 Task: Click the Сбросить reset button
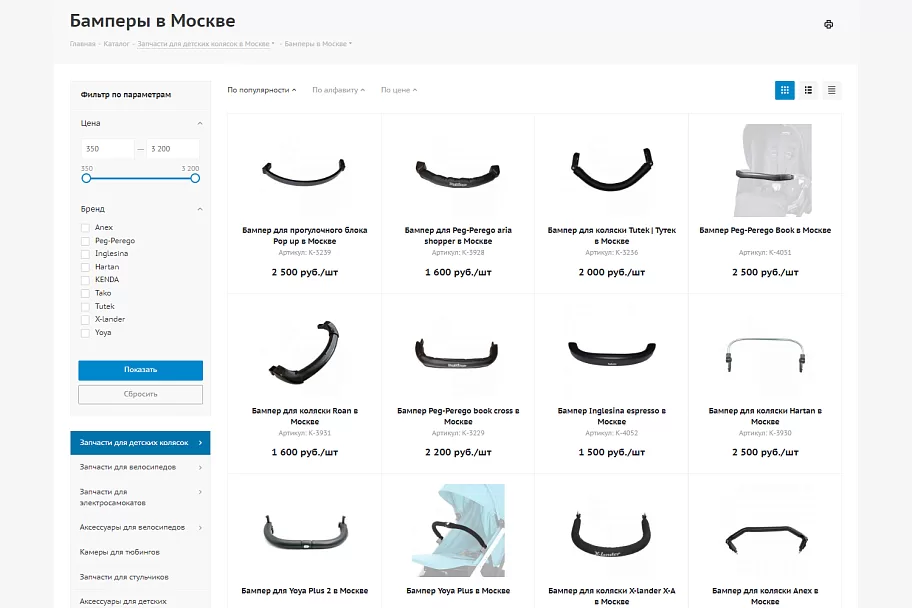(x=141, y=394)
